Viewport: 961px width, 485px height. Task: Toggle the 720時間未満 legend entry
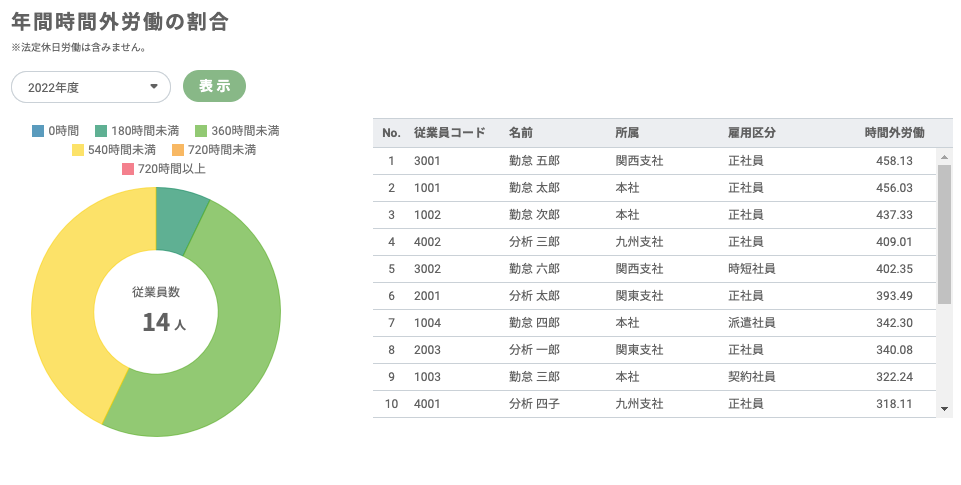(x=214, y=150)
